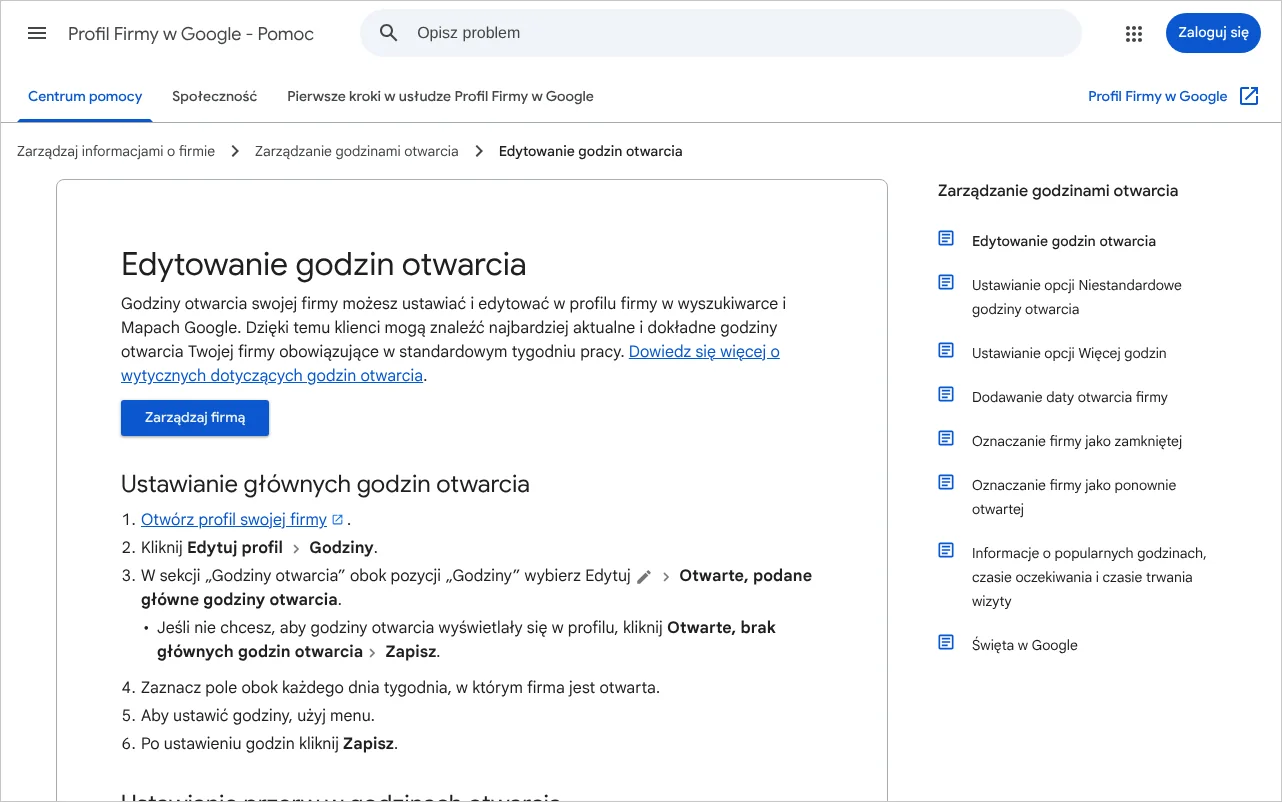
Task: Click the pencil Edytuj icon in step 3
Action: click(x=644, y=576)
